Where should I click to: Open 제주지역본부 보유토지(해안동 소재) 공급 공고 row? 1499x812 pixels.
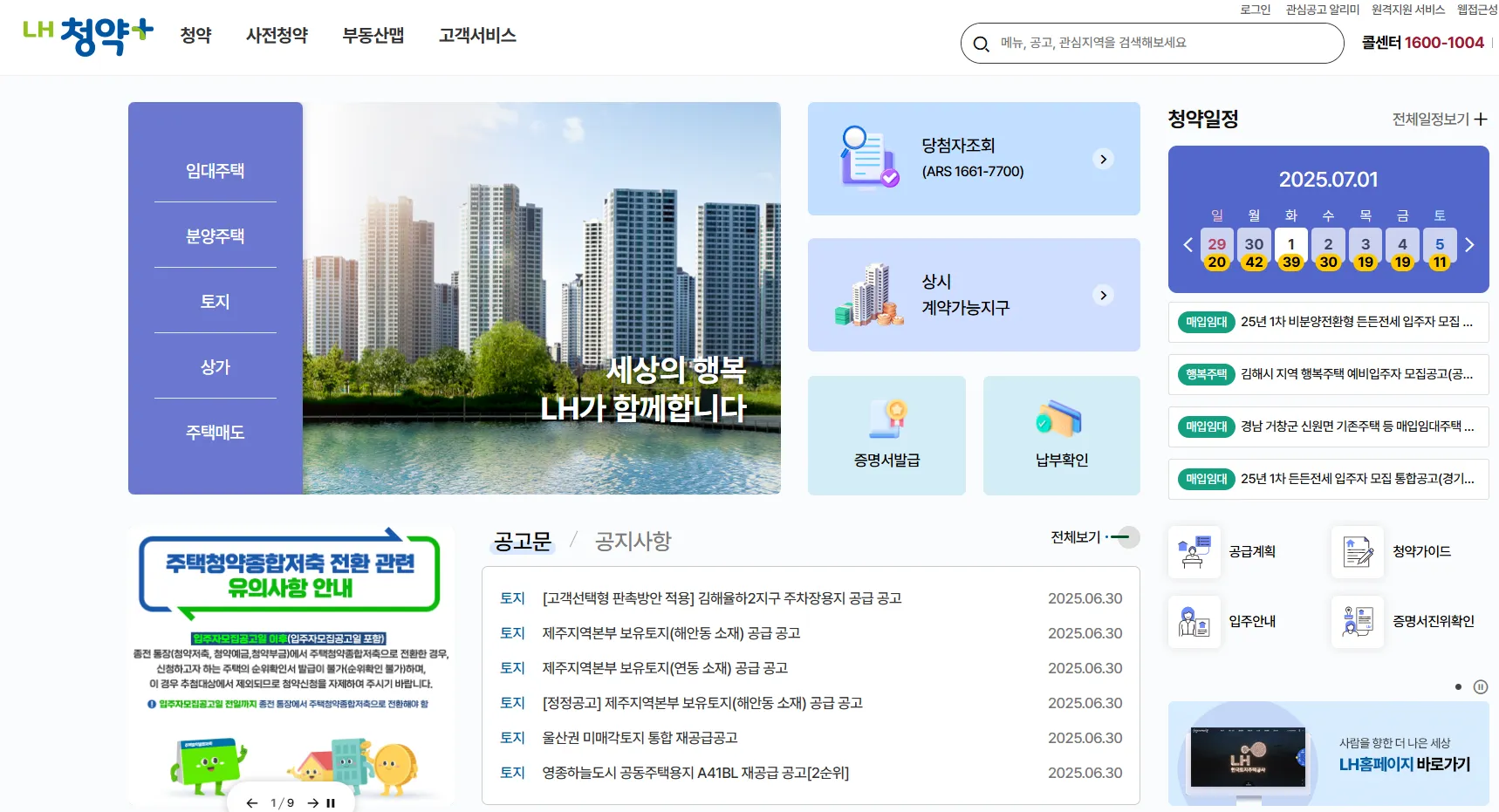click(x=811, y=633)
